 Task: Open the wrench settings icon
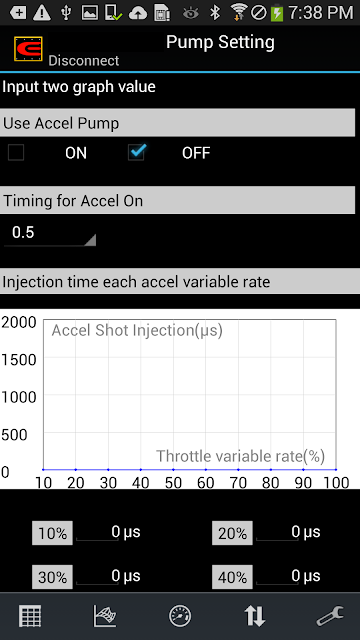click(x=330, y=616)
